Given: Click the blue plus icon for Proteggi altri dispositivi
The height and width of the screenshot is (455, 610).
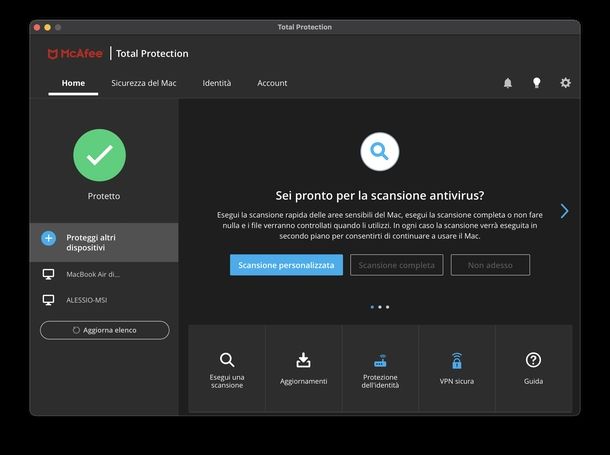Looking at the screenshot, I should point(49,238).
